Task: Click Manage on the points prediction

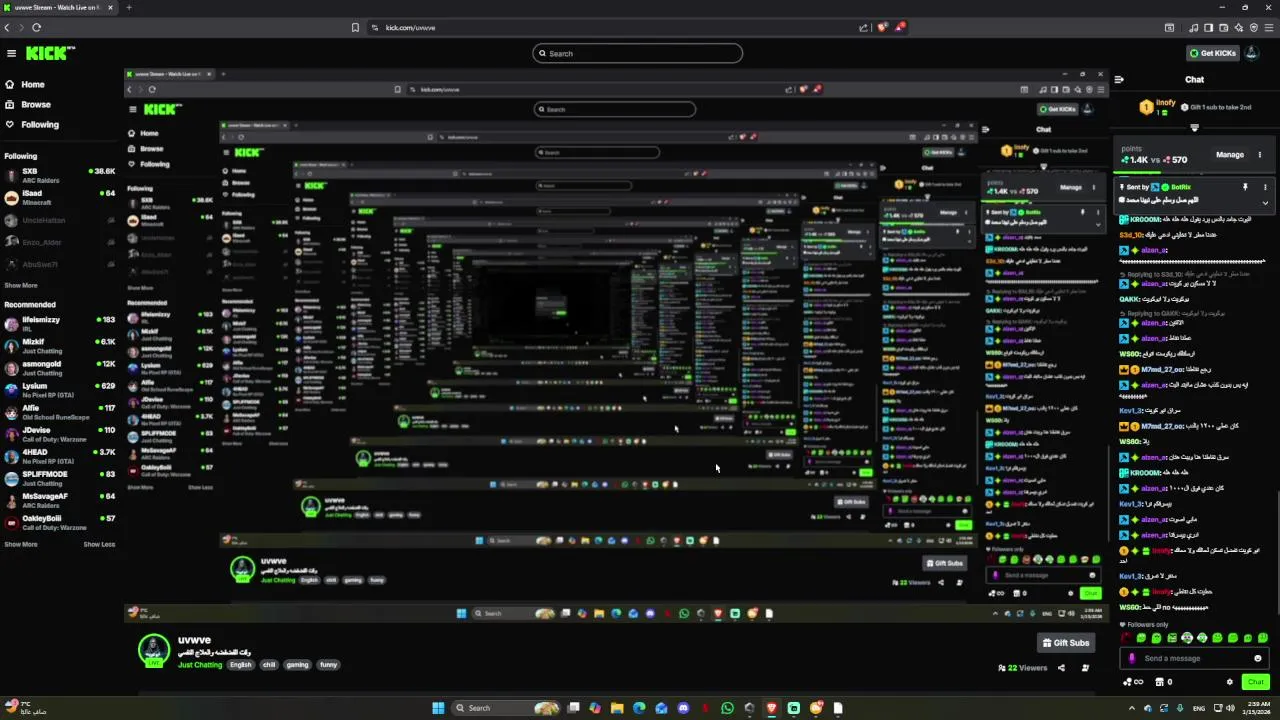Action: click(x=1230, y=155)
